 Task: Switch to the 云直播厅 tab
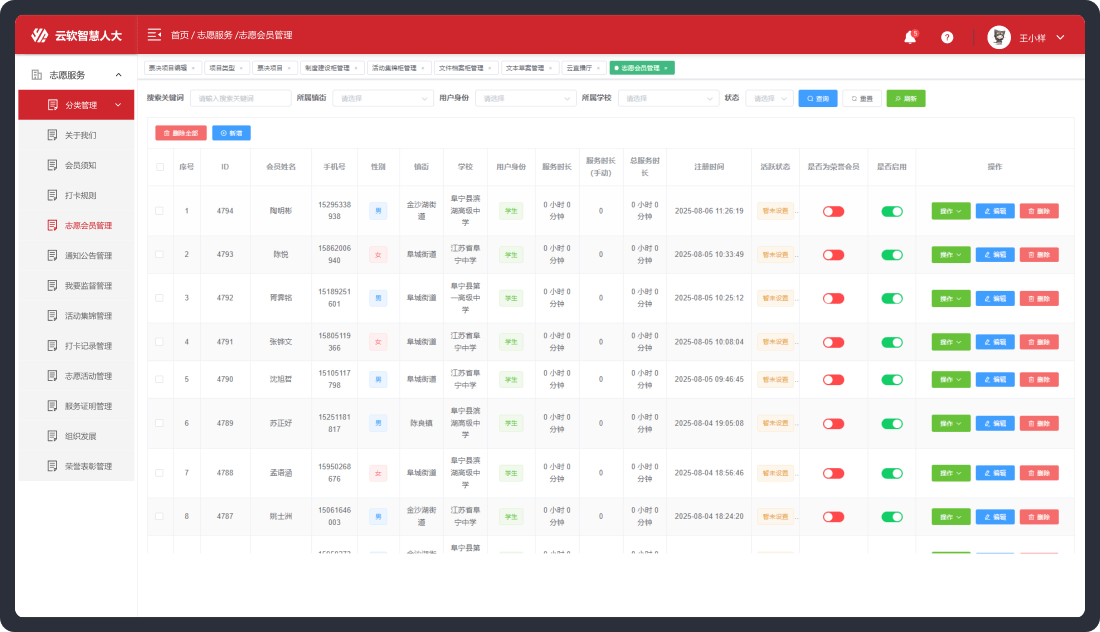pos(579,68)
